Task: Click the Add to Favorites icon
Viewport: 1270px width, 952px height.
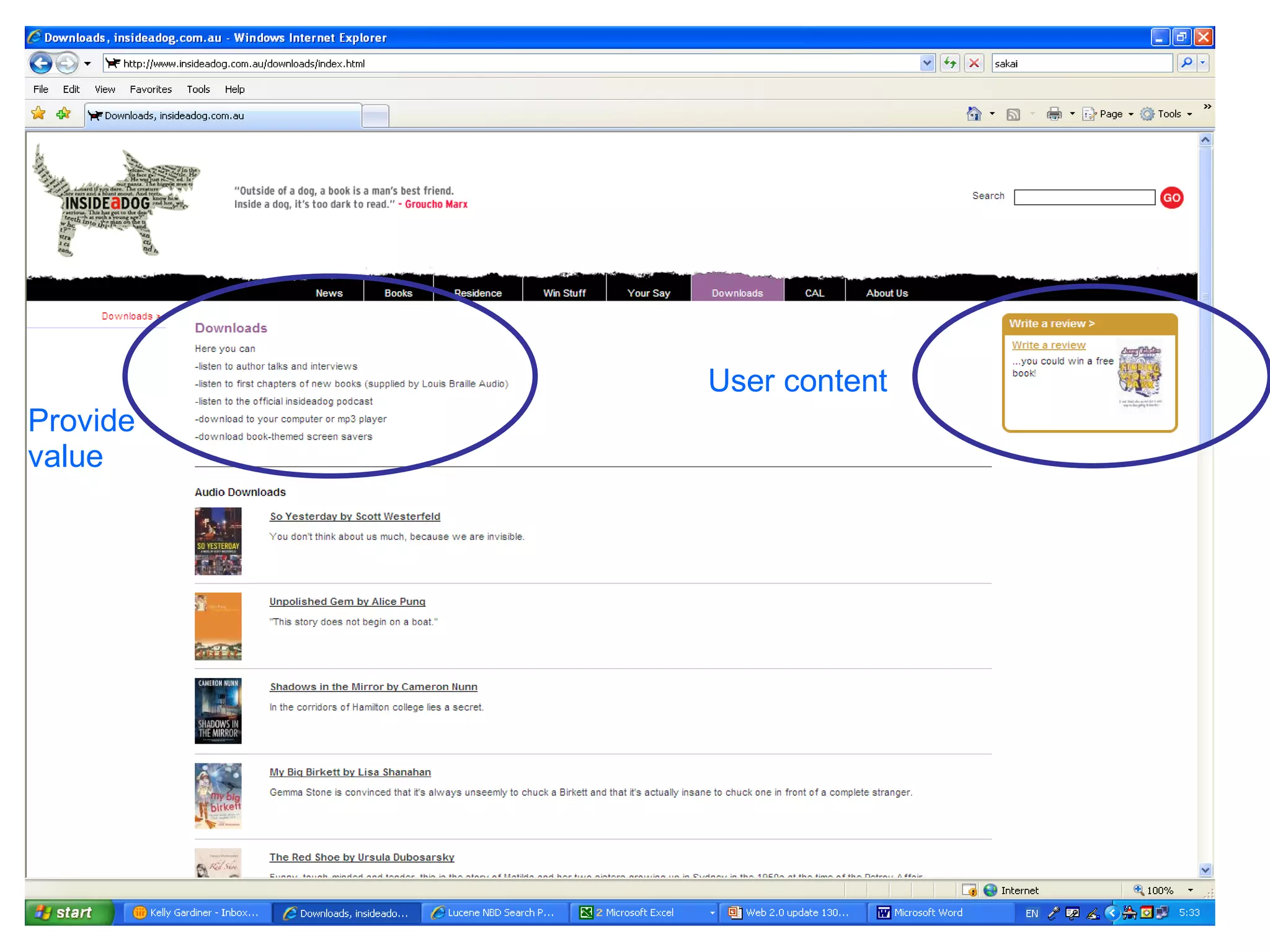Action: click(x=63, y=114)
